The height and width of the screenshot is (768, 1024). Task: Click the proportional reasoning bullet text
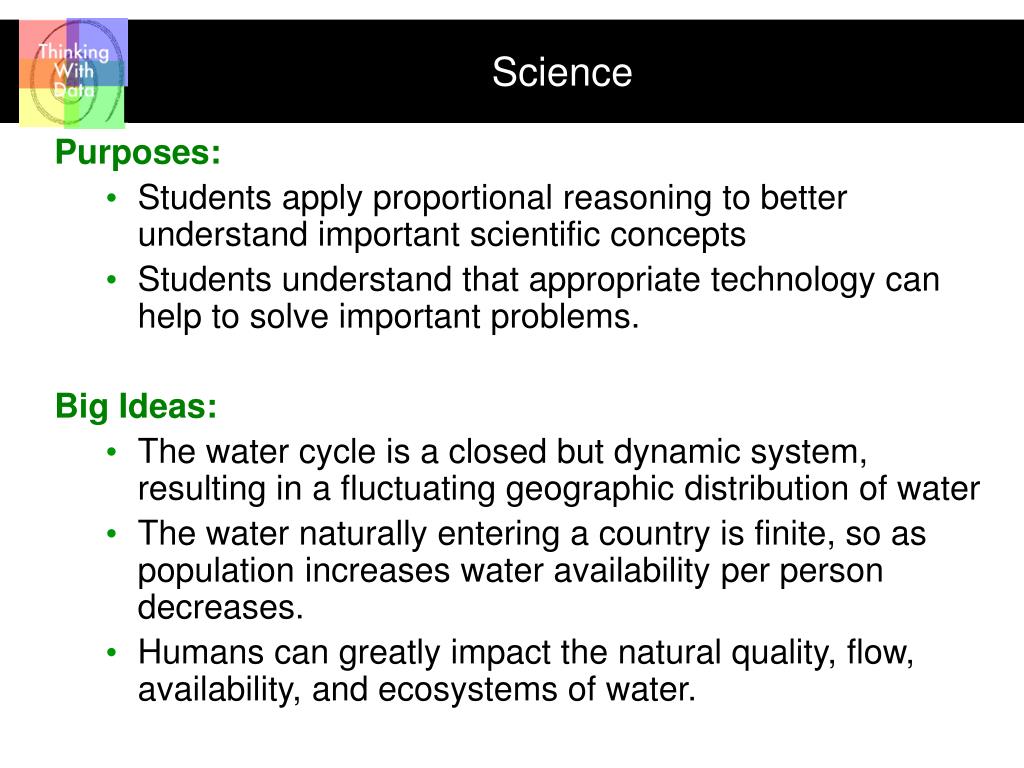(492, 216)
